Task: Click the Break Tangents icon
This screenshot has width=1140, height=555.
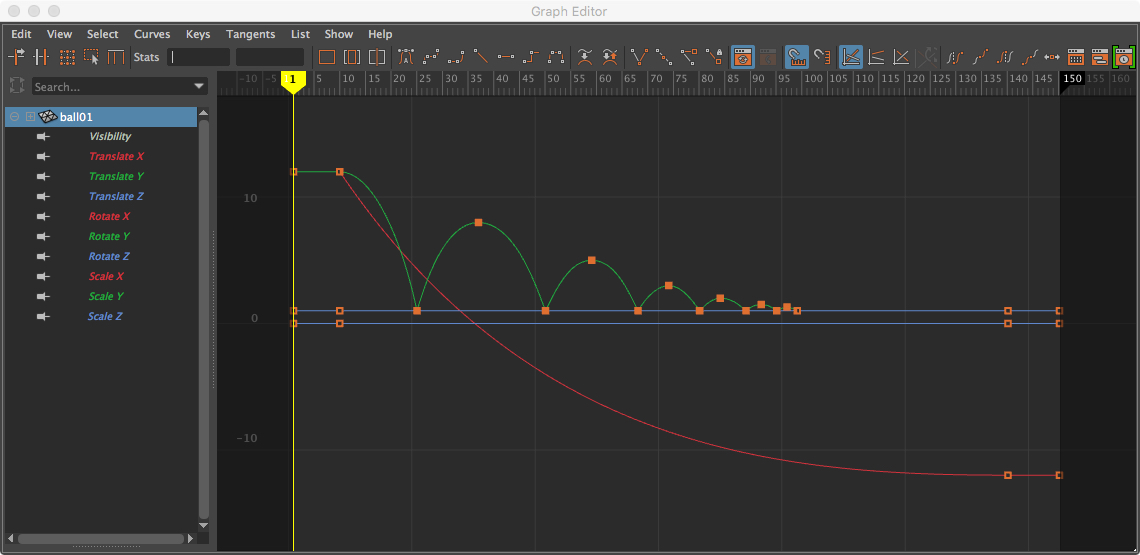Action: pyautogui.click(x=638, y=57)
